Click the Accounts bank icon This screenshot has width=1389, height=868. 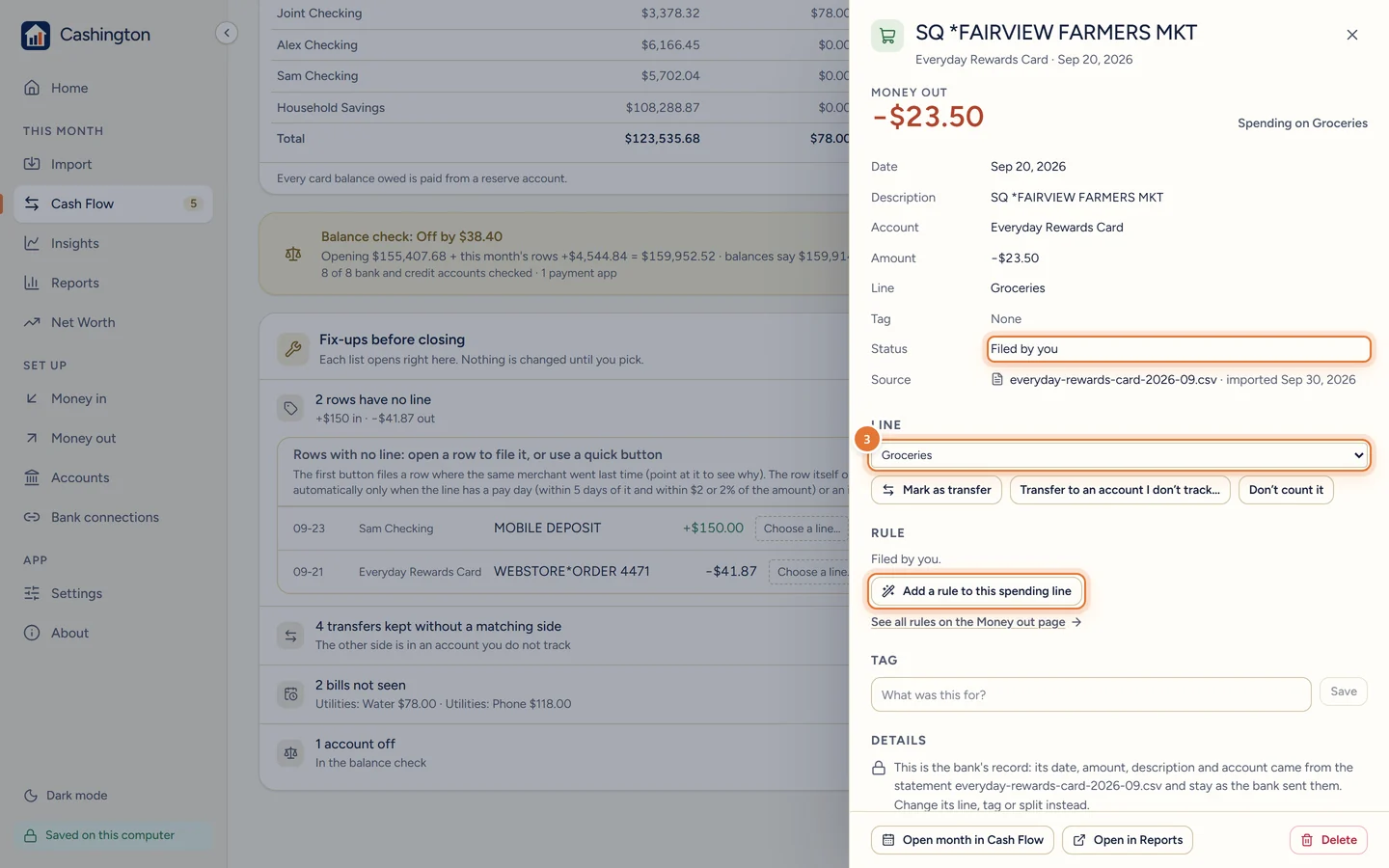click(32, 477)
